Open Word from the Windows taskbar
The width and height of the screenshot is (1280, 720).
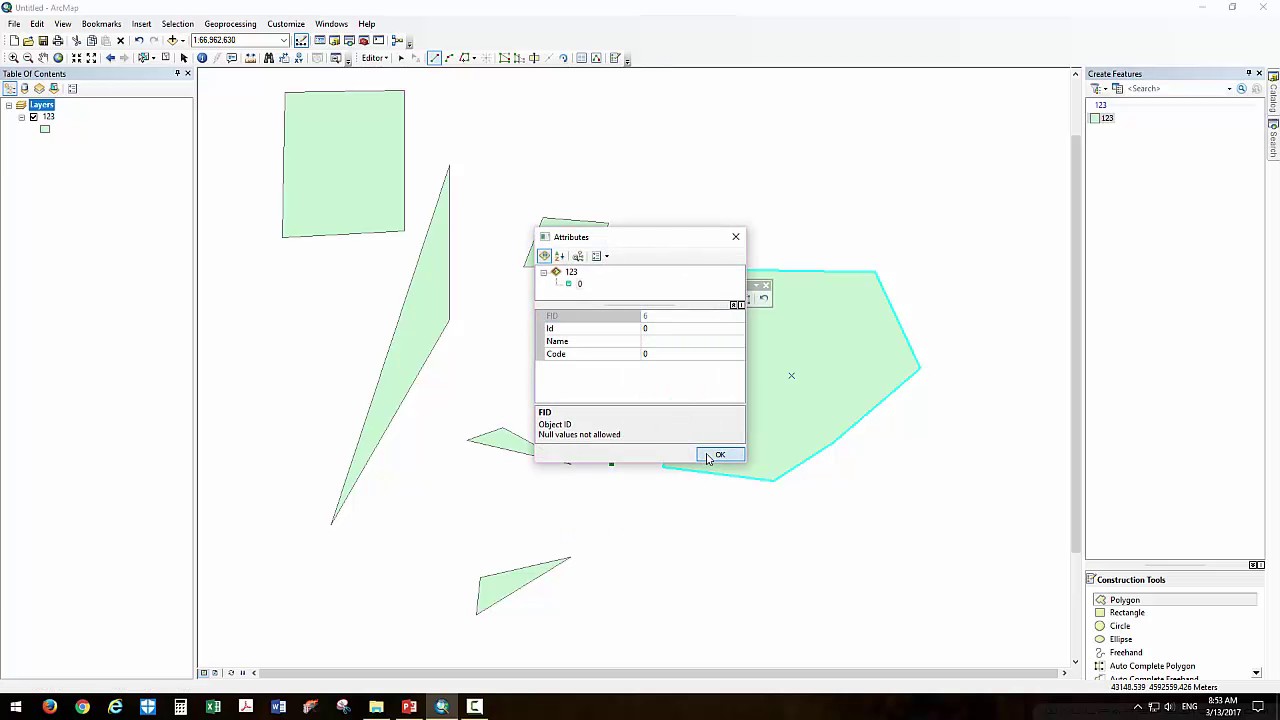pyautogui.click(x=278, y=708)
